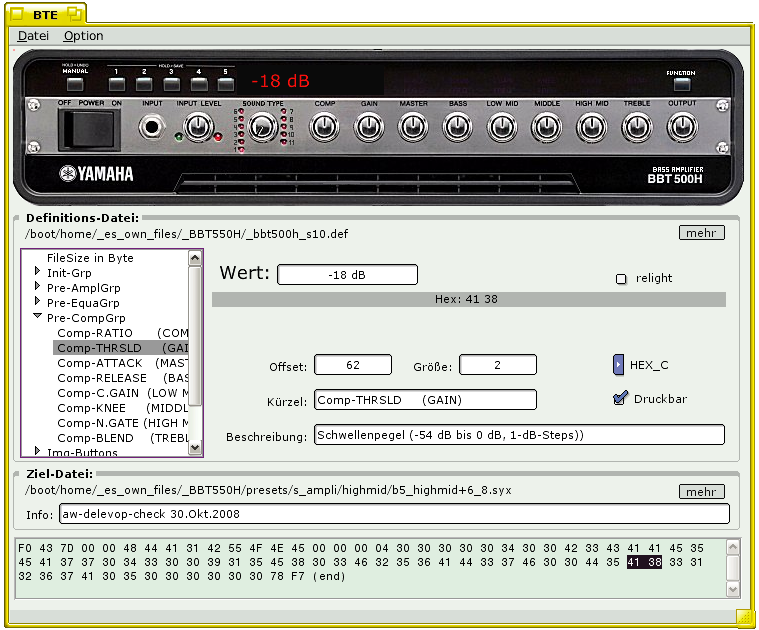Click the Wert value field
This screenshot has height=630, width=759.
pyautogui.click(x=347, y=275)
